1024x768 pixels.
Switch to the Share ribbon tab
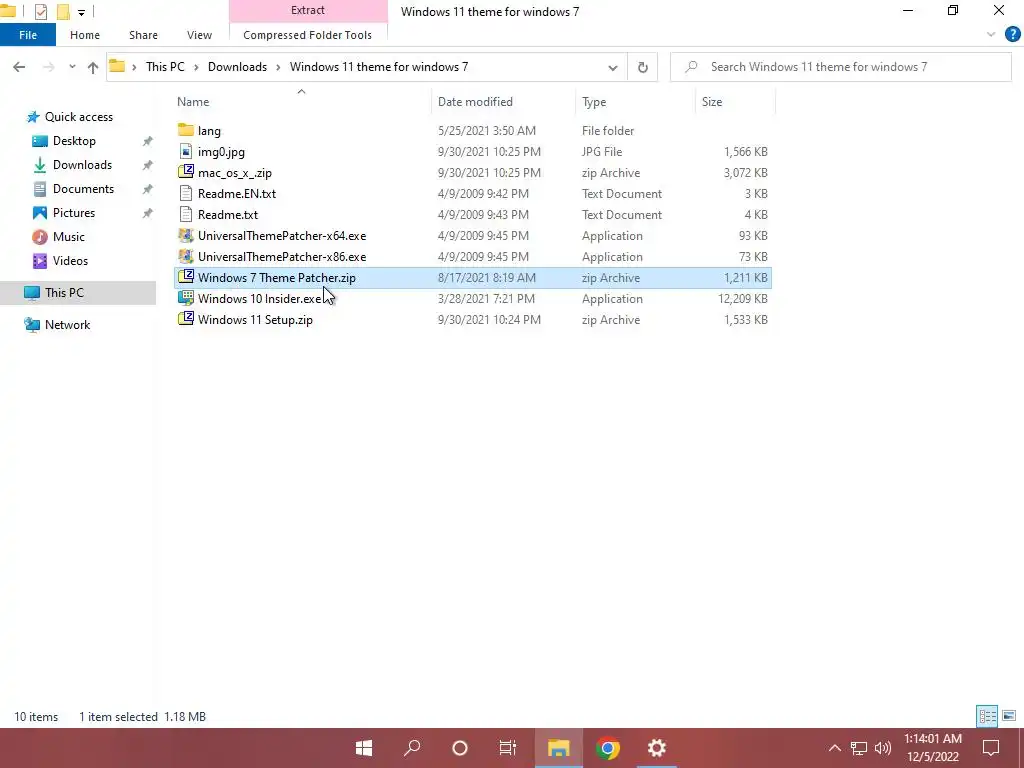tap(143, 35)
